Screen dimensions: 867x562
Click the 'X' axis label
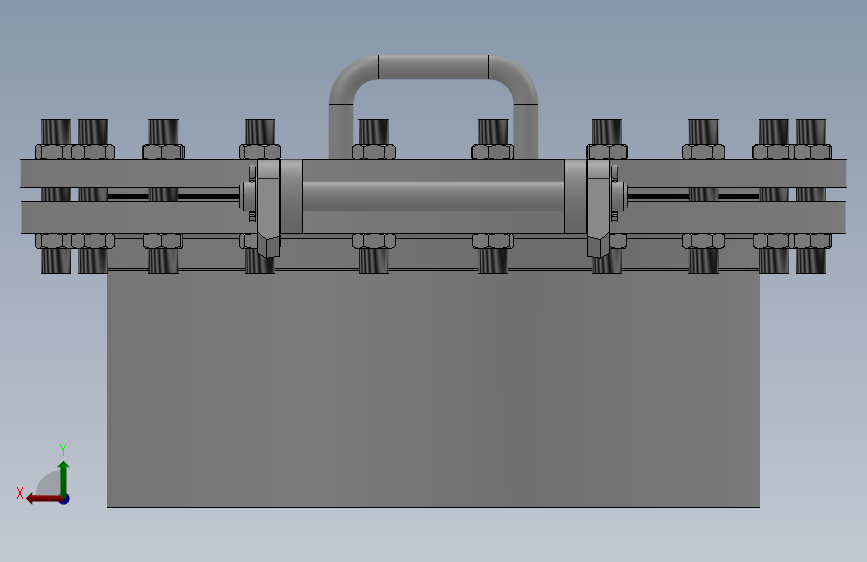[x=20, y=493]
